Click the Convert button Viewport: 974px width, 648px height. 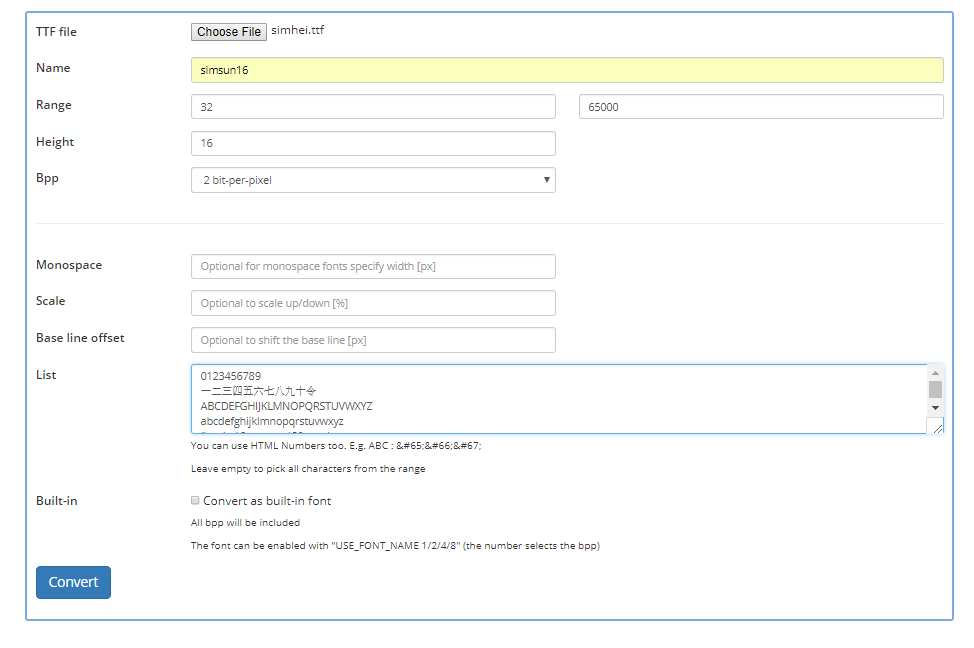click(73, 582)
